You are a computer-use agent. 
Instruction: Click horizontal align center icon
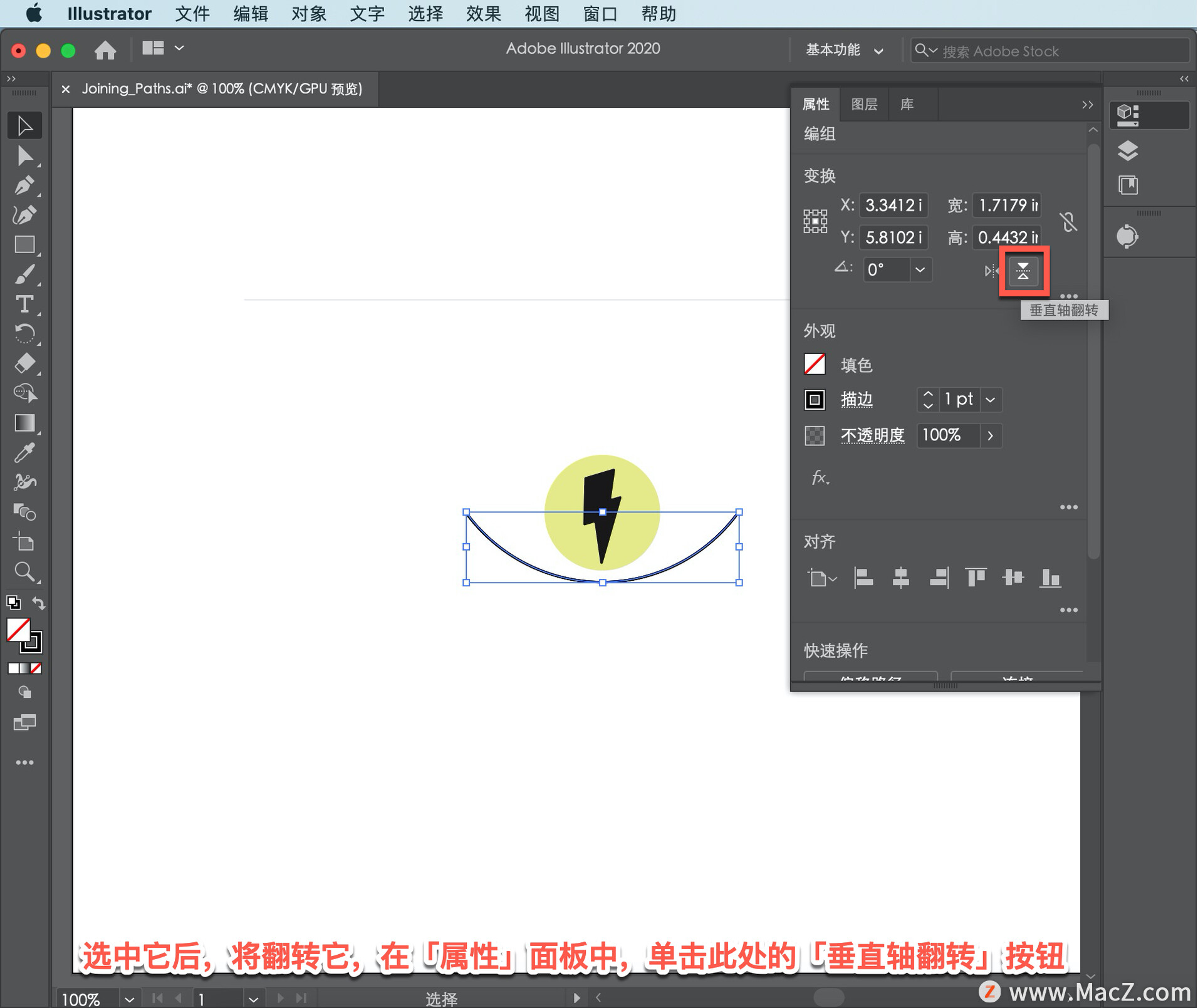[900, 578]
